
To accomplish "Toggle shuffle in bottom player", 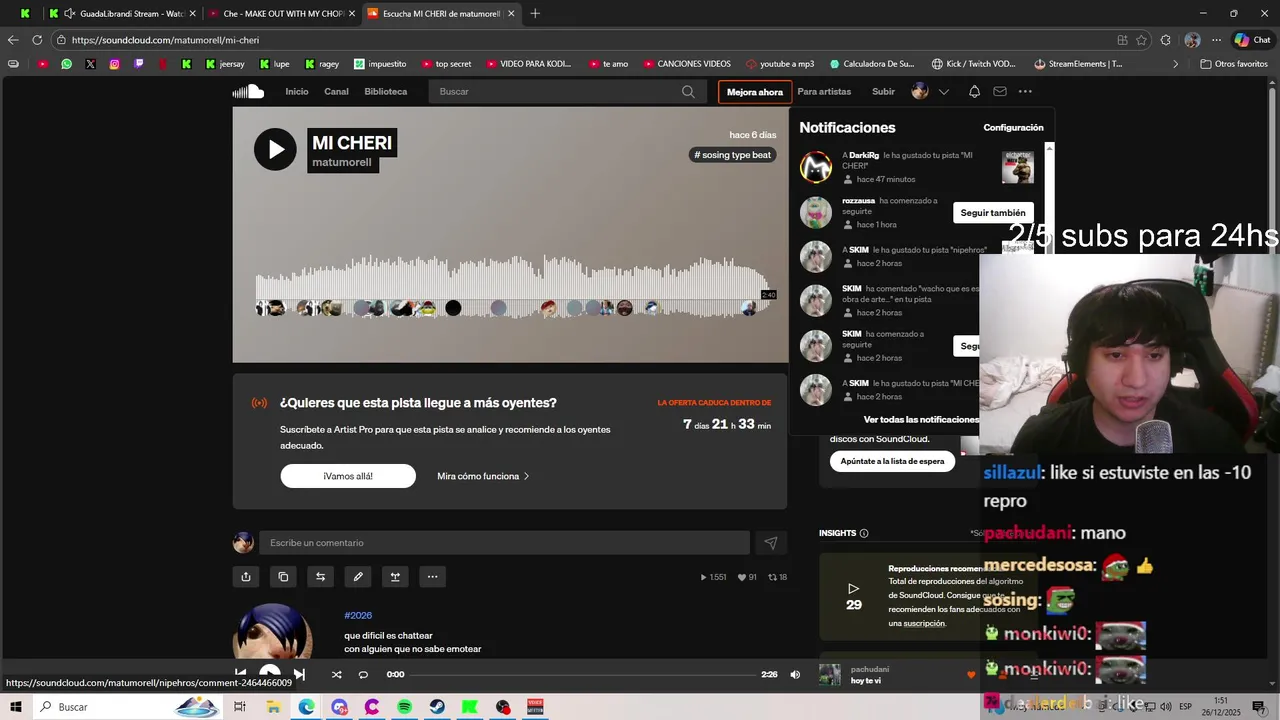I will pyautogui.click(x=336, y=675).
